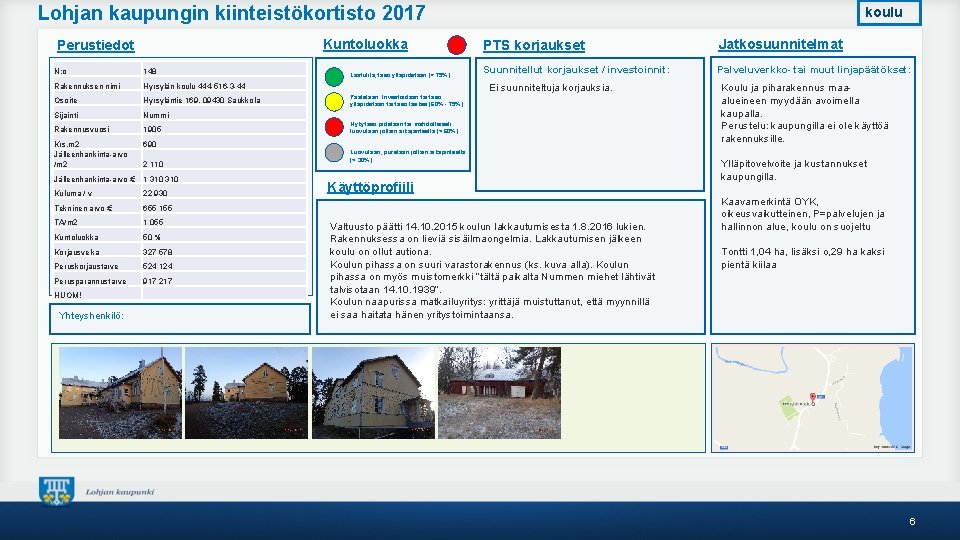960x540 pixels.
Task: Click the grey circle's legend description text
Action: [407, 156]
